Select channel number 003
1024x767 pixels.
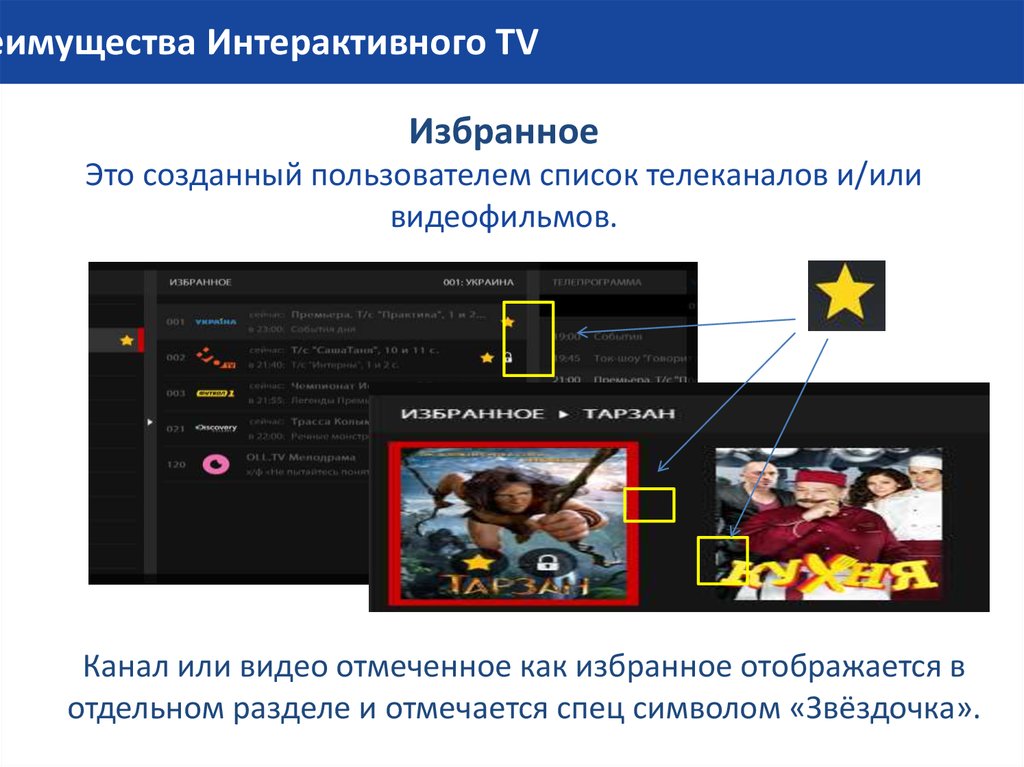tap(175, 393)
